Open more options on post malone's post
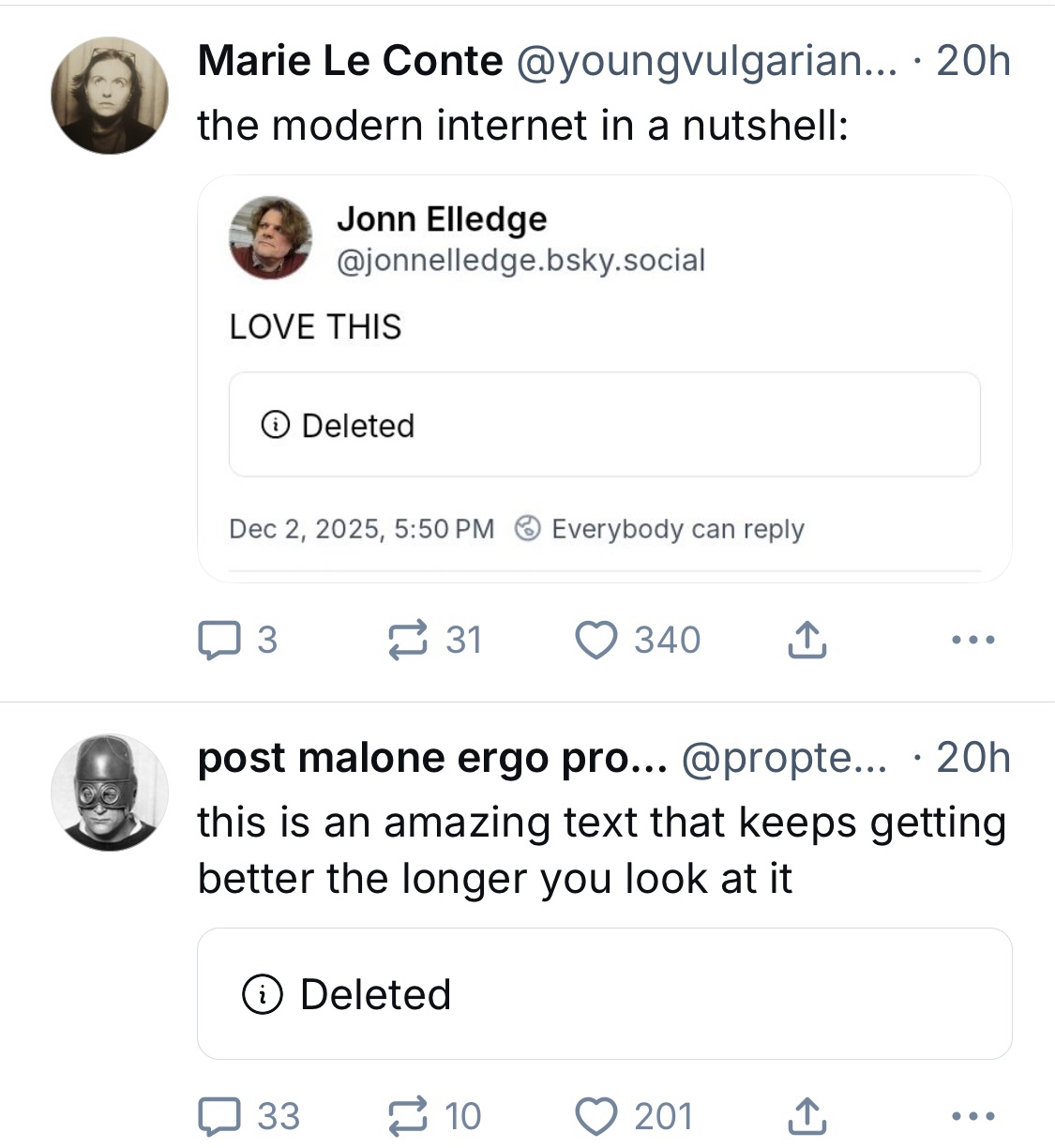The width and height of the screenshot is (1055, 1148). click(972, 1116)
